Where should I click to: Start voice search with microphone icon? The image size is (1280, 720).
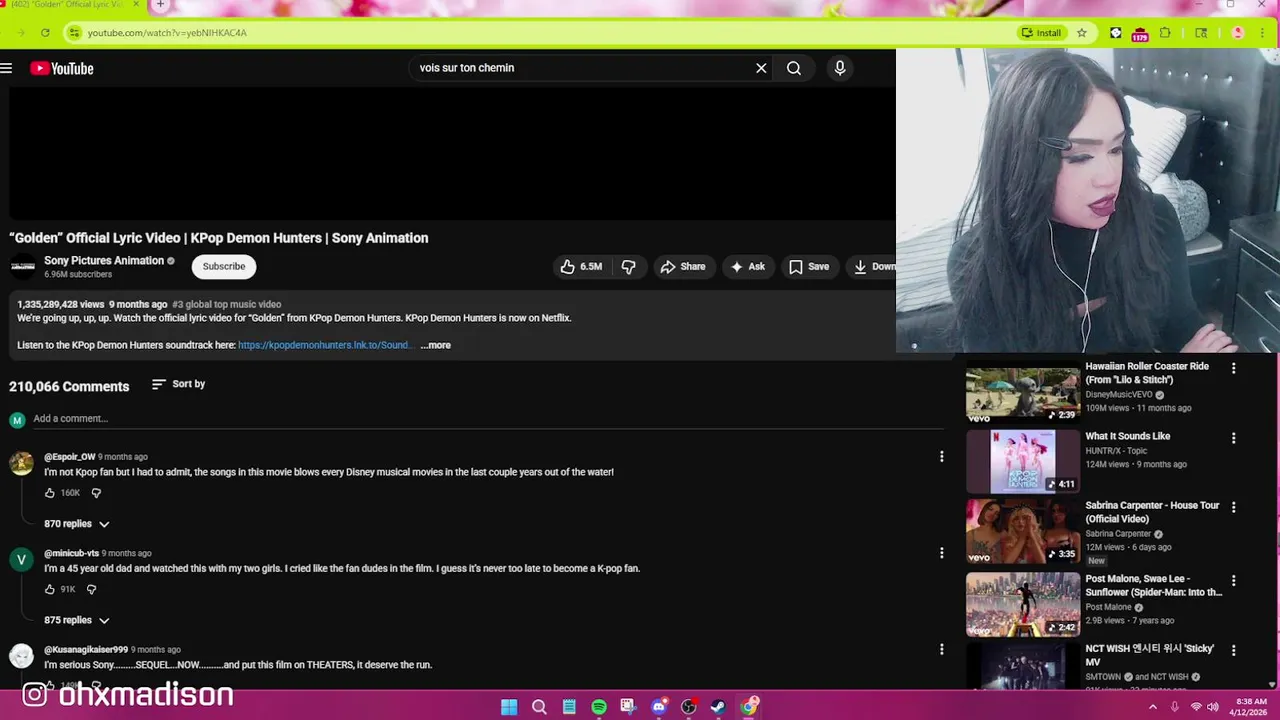click(840, 68)
